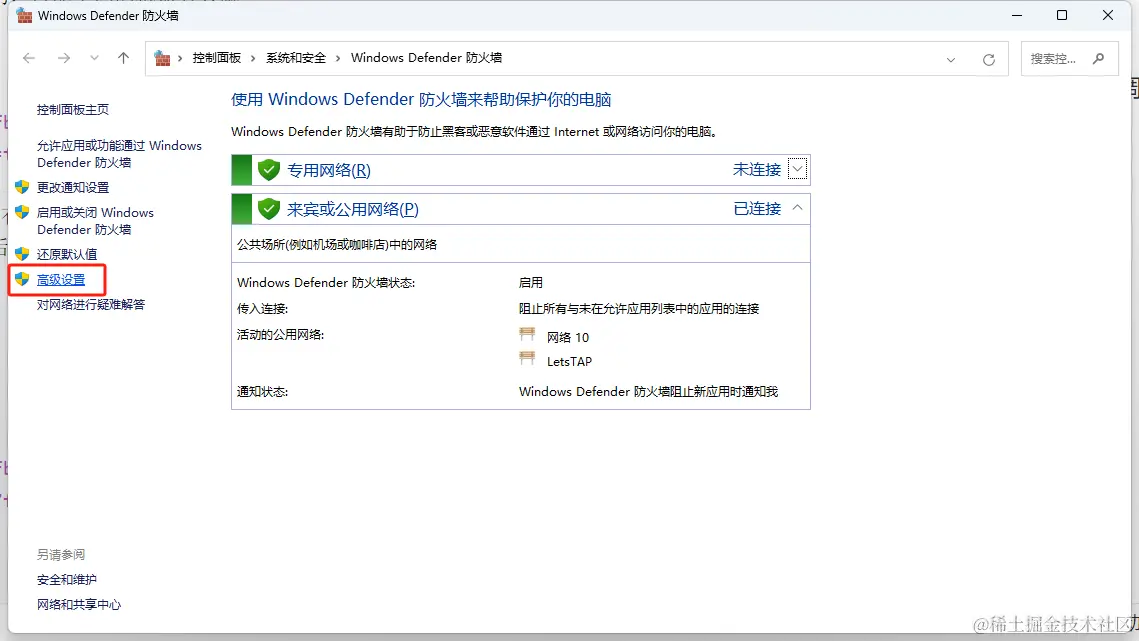The height and width of the screenshot is (641, 1139).
Task: Open address bar history dropdown
Action: [951, 60]
